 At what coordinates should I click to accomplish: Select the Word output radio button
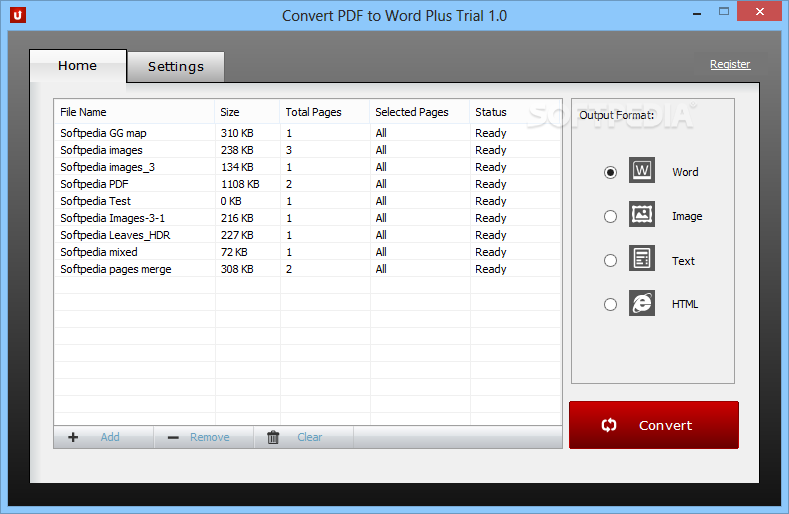point(610,172)
